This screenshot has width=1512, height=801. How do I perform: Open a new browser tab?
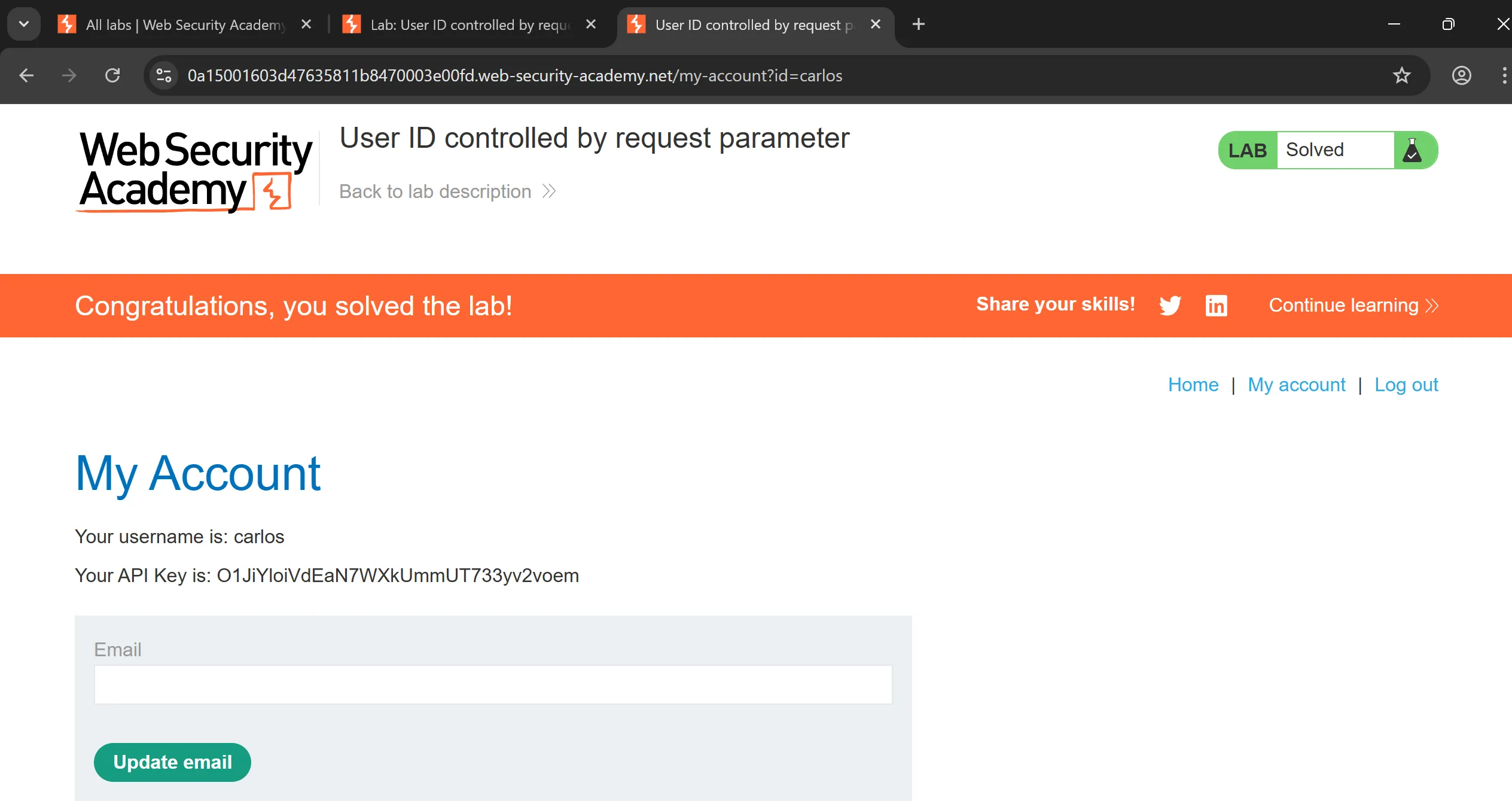918,24
